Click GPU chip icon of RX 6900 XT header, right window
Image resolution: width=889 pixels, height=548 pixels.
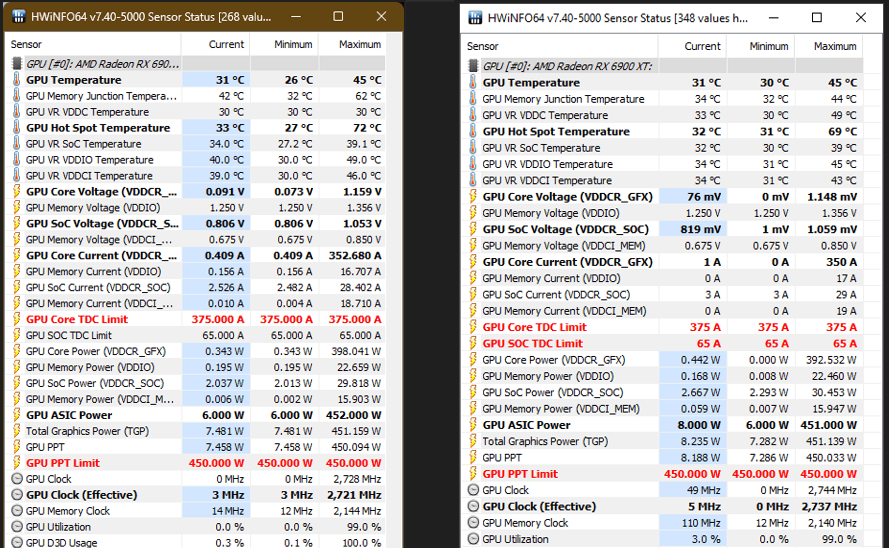click(x=473, y=66)
